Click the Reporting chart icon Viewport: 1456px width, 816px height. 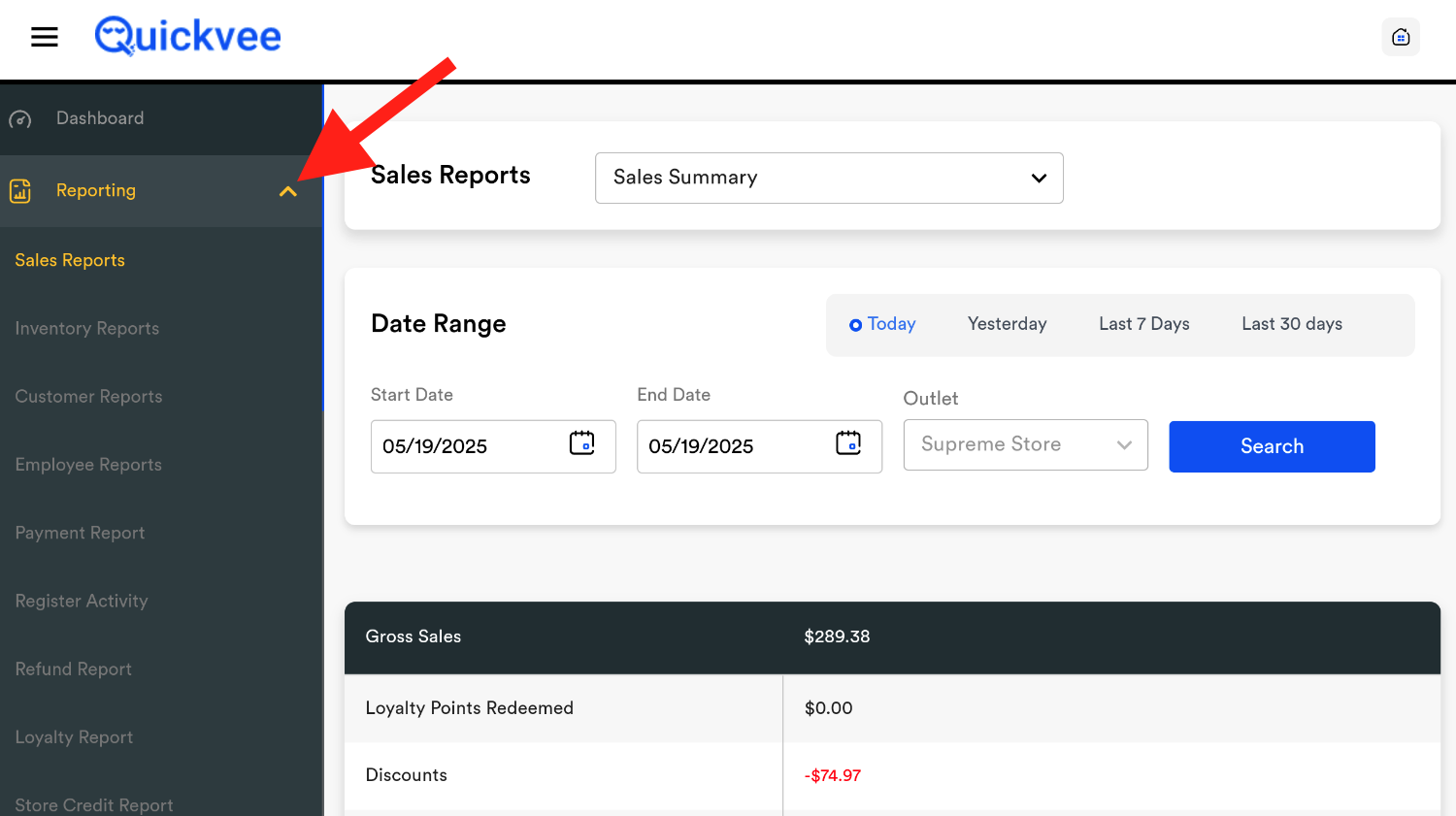20,191
